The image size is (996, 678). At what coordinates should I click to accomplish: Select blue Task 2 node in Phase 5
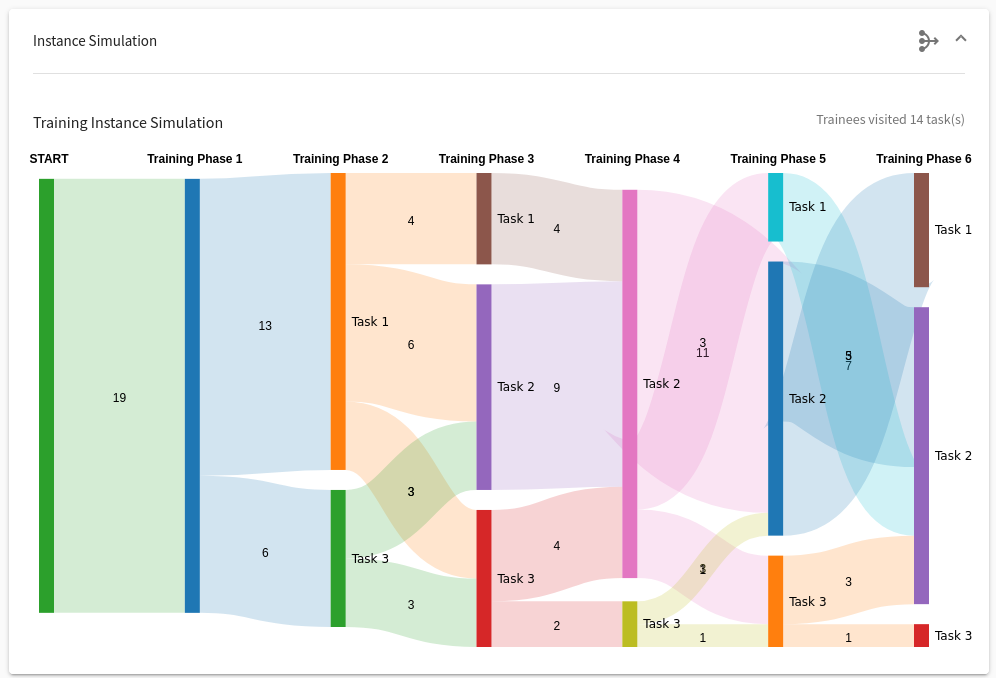pos(776,398)
